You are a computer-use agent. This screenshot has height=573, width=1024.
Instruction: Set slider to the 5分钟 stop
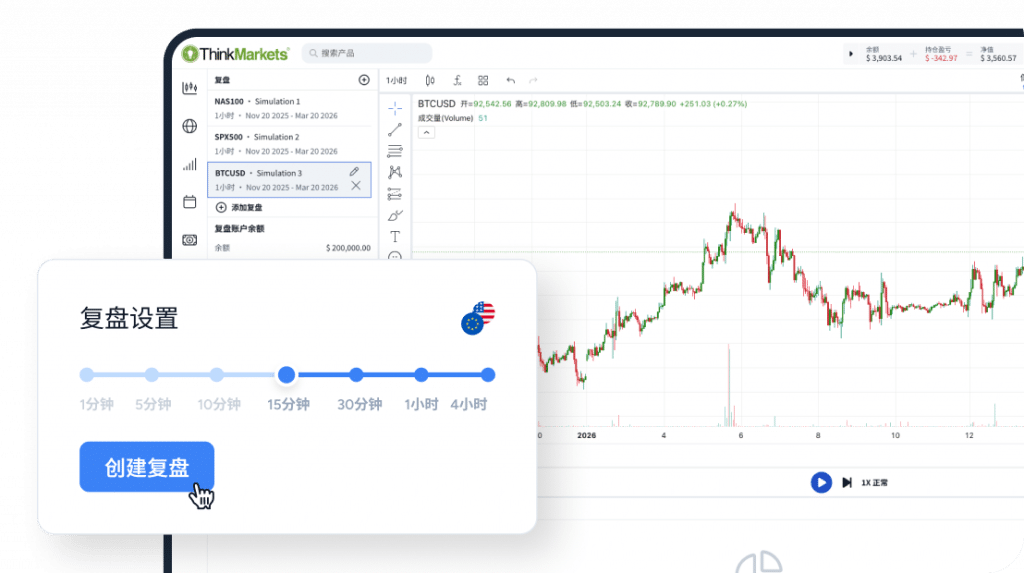(152, 374)
